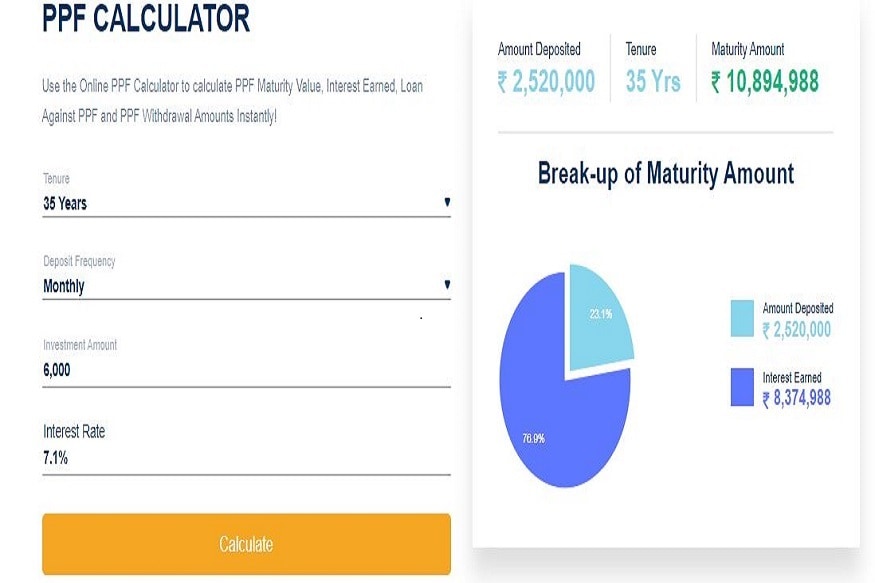This screenshot has width=875, height=583.
Task: Click the 35 Yrs tenure summary value
Action: click(x=653, y=82)
